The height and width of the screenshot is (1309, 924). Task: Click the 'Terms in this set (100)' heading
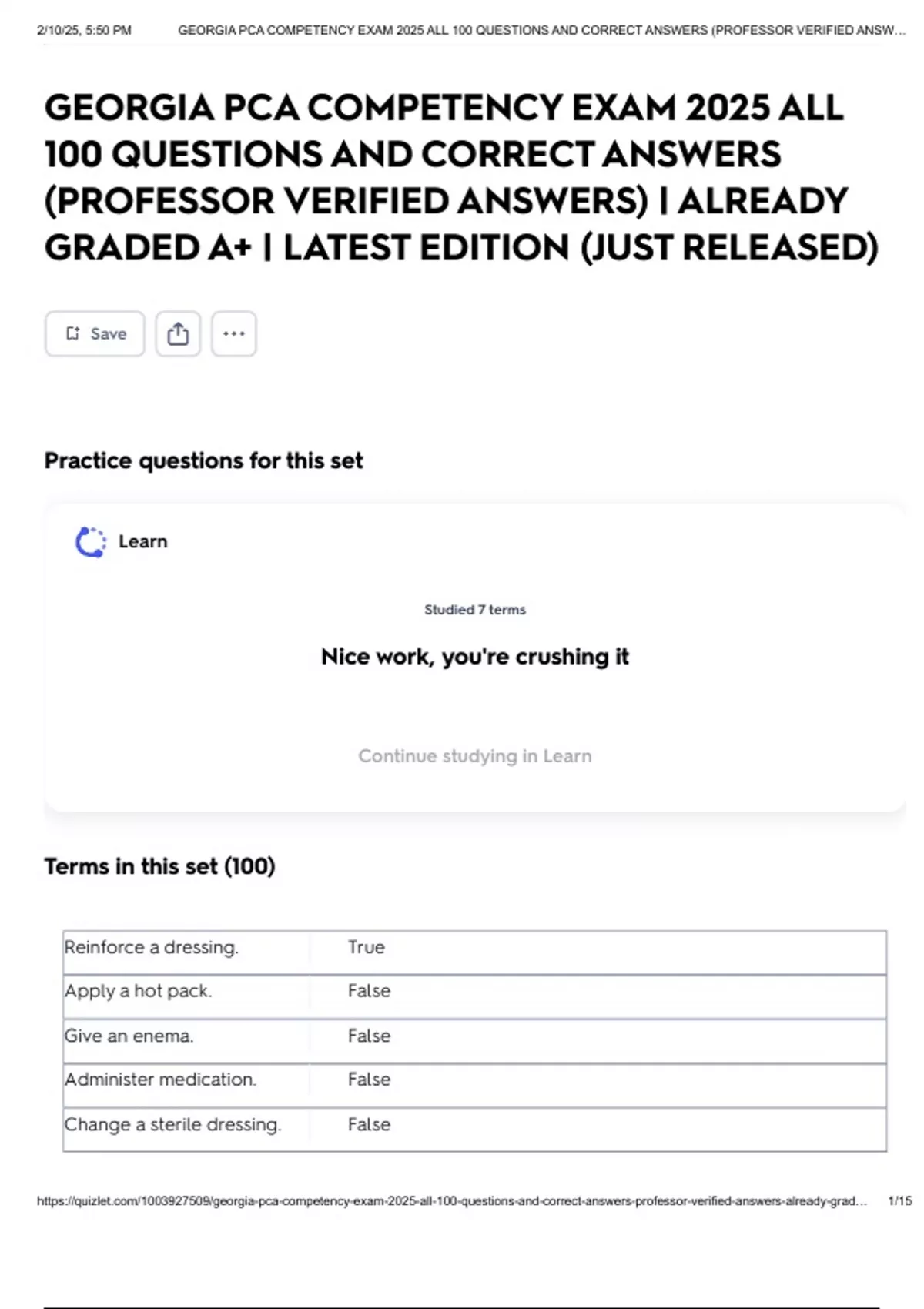pos(159,866)
